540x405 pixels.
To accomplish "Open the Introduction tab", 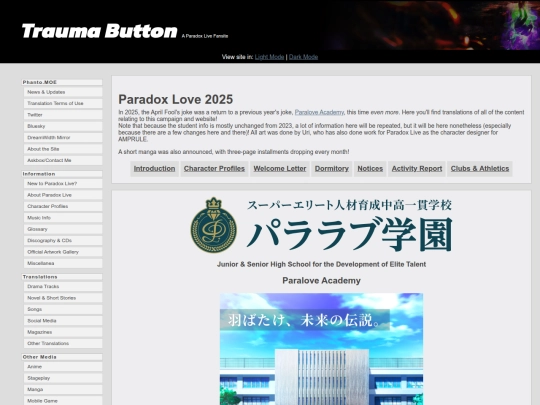I will (154, 169).
